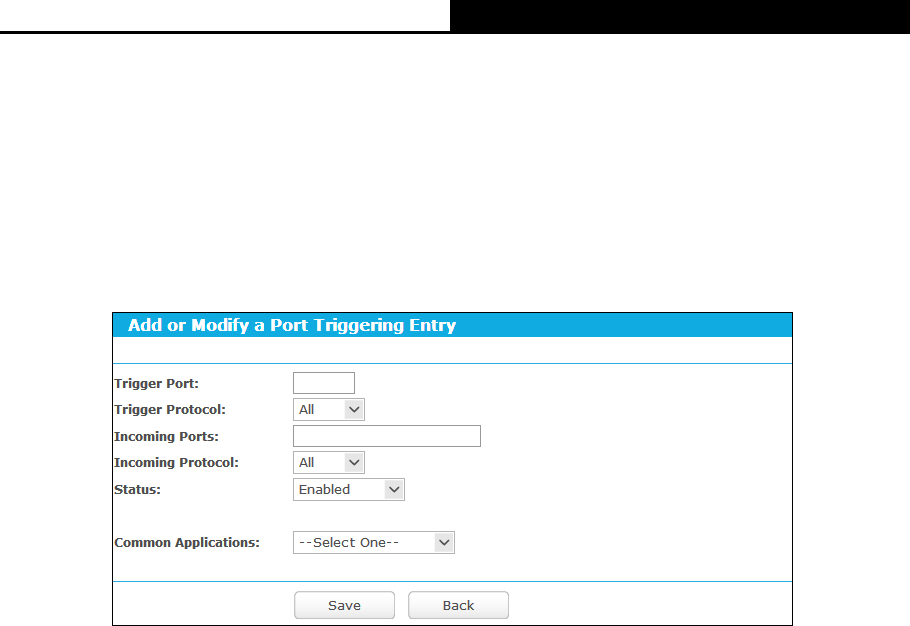
Task: Open the Common Applications Select One dropdown
Action: coord(374,542)
